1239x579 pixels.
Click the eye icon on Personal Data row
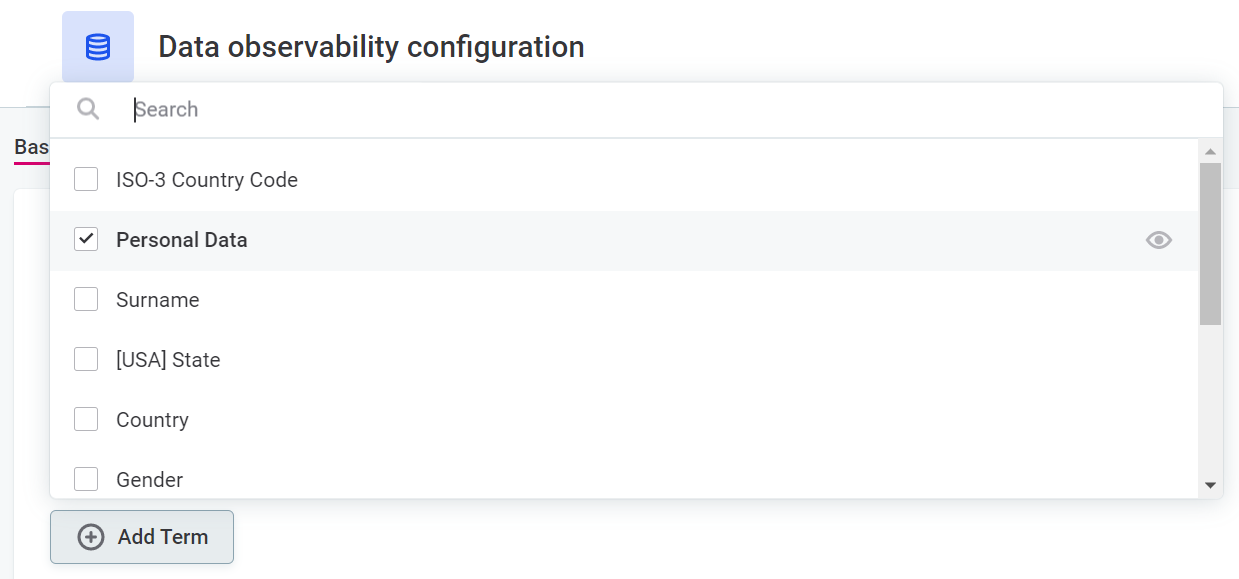(x=1158, y=240)
